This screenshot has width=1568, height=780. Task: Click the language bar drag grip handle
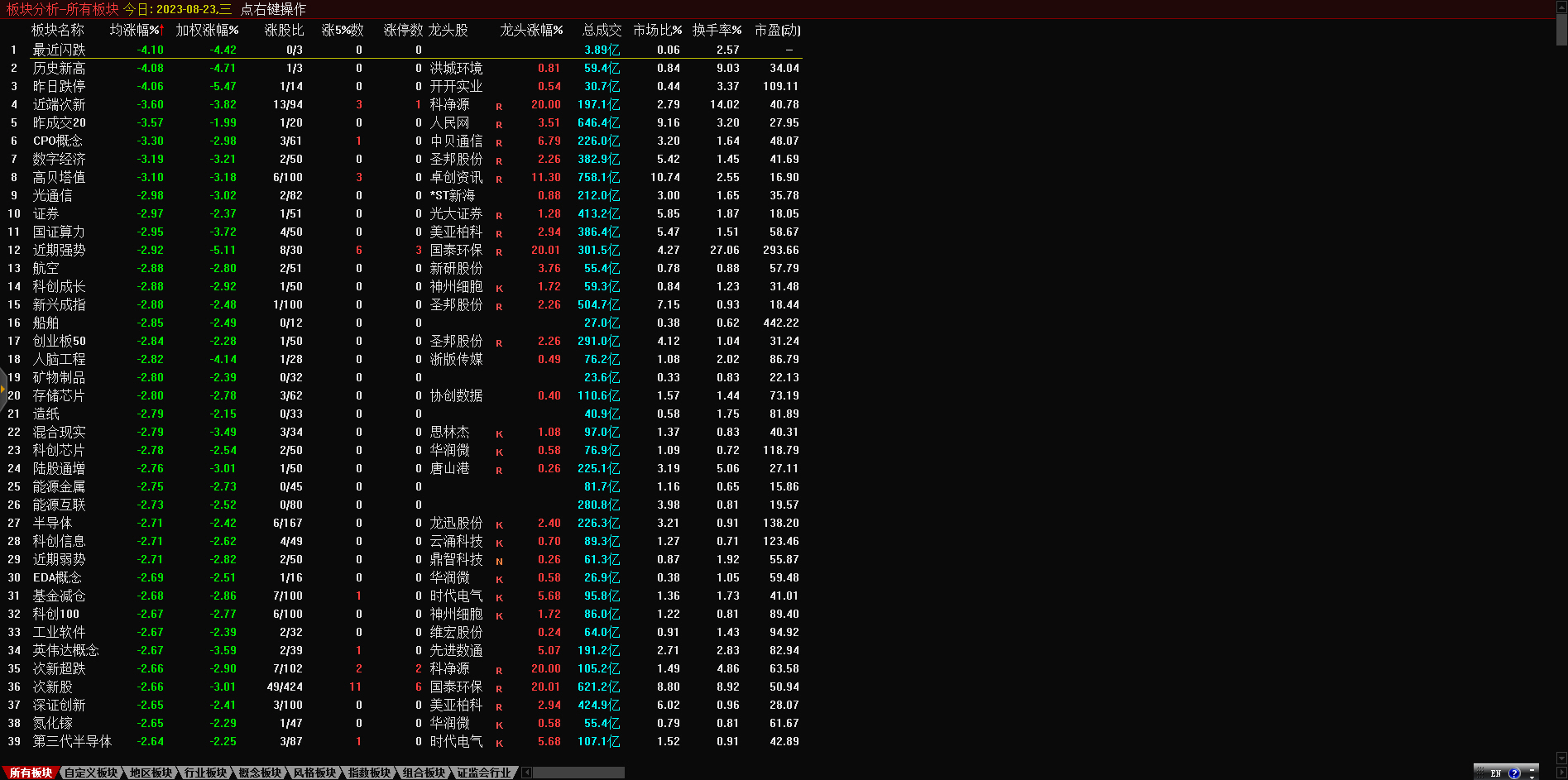coord(1480,773)
